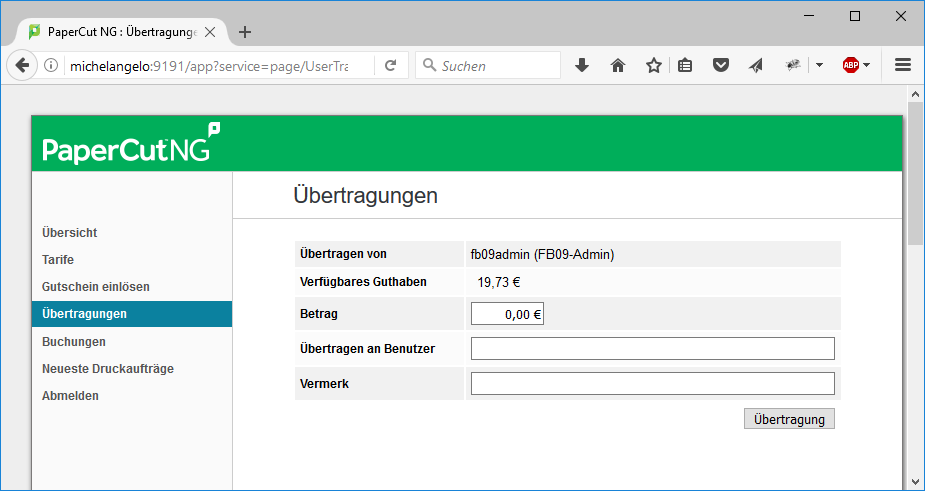
Task: Click the paper plane share icon
Action: tap(756, 66)
